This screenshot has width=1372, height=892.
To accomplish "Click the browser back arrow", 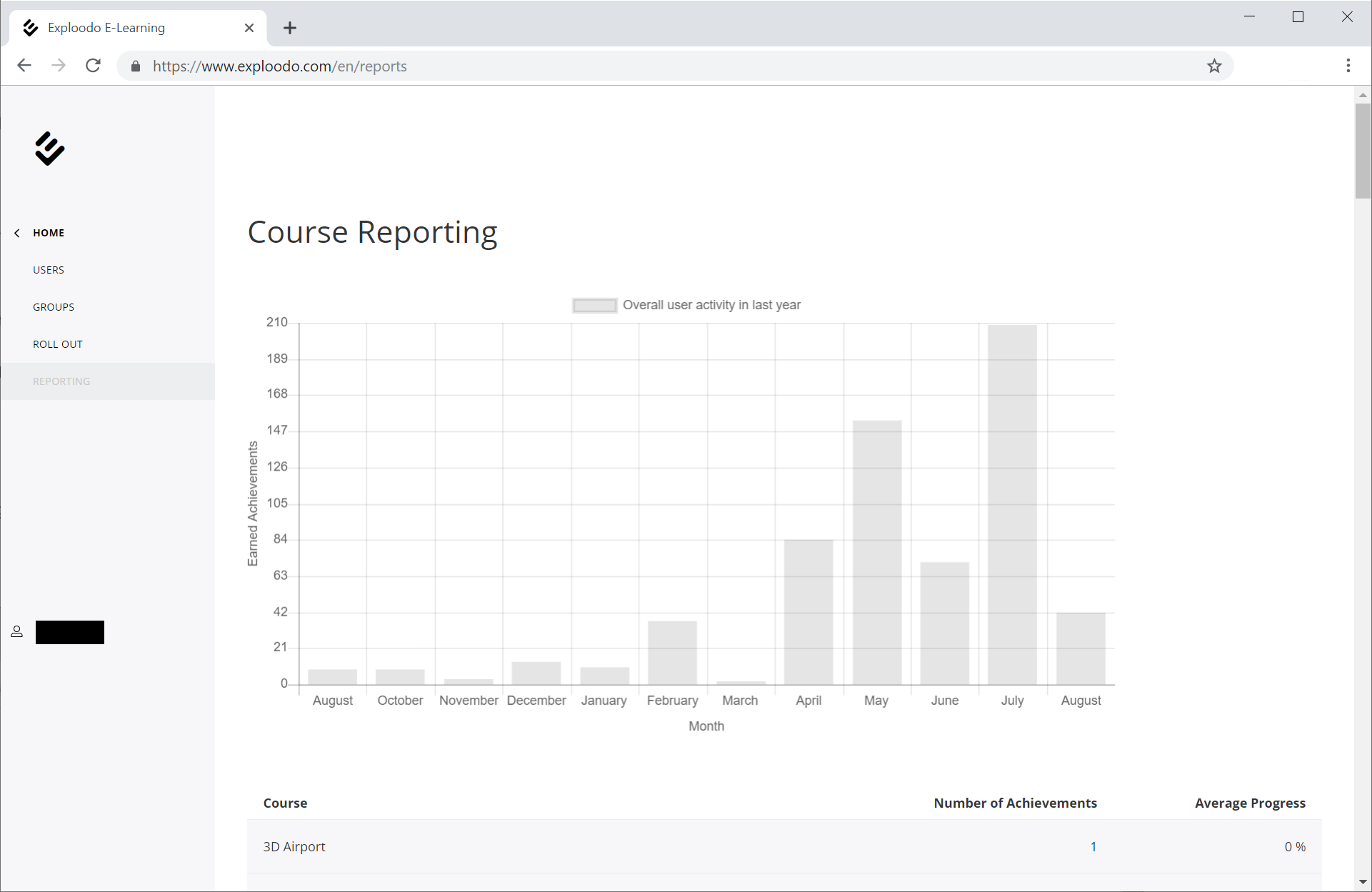I will (24, 66).
